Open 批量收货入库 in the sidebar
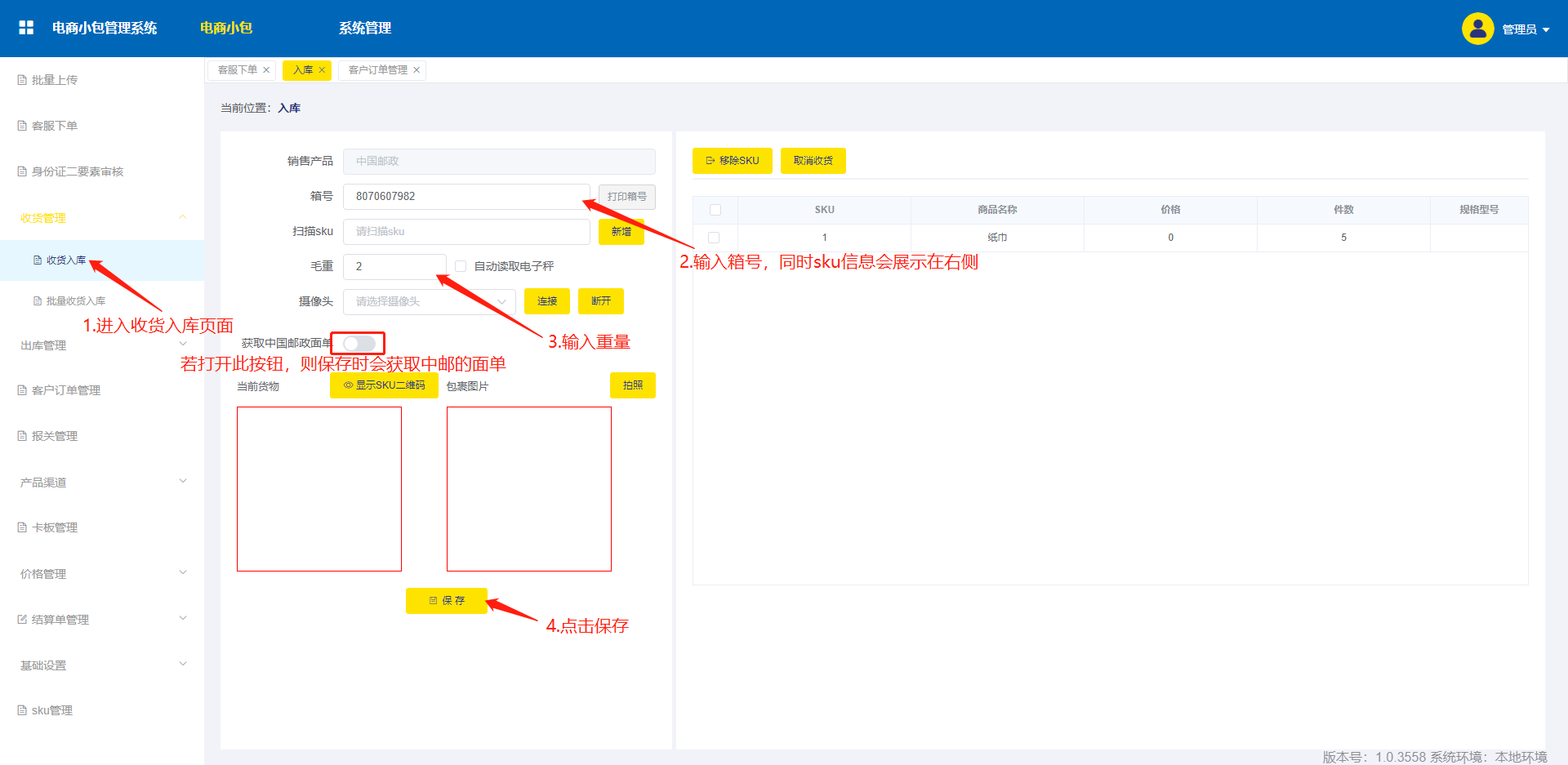Image resolution: width=1568 pixels, height=765 pixels. [x=75, y=301]
